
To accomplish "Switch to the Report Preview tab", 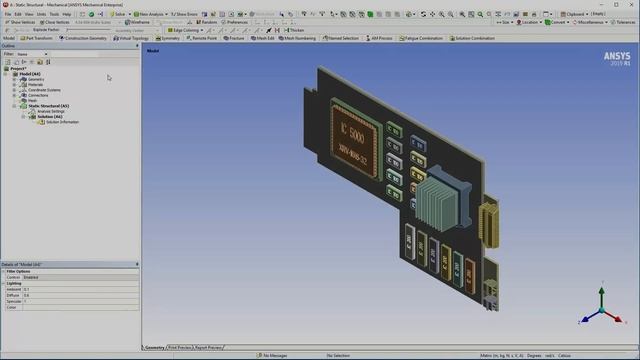I will coord(208,348).
